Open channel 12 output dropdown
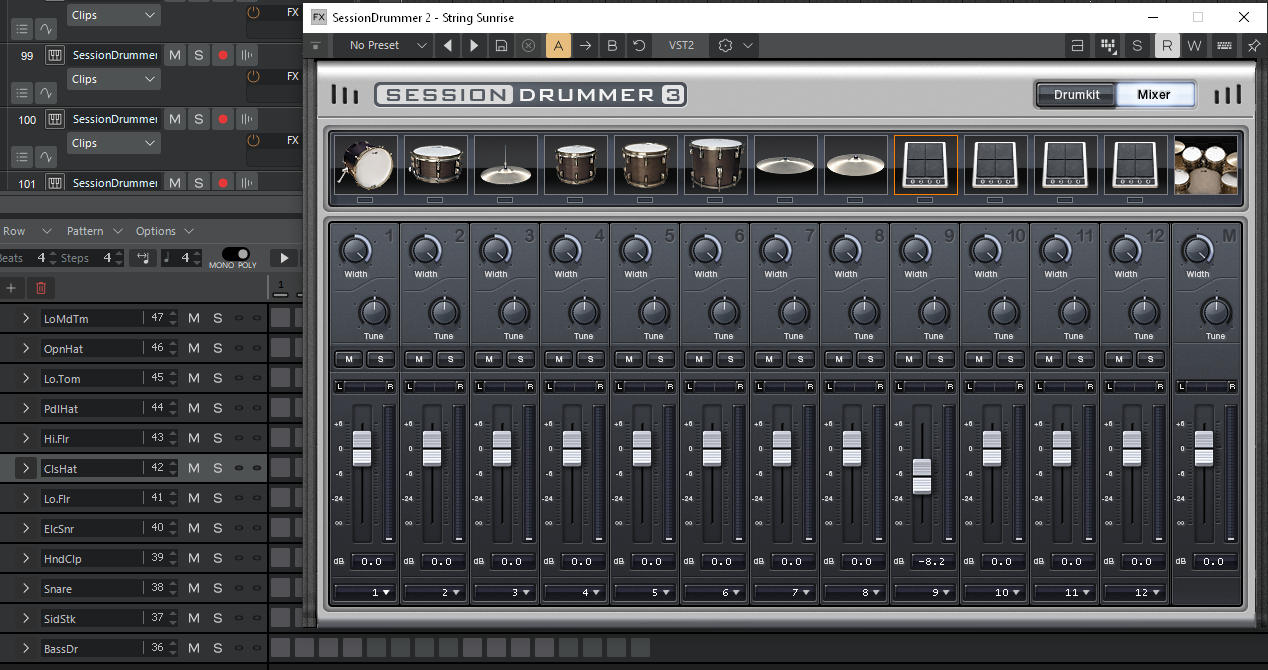Image resolution: width=1268 pixels, height=670 pixels. pyautogui.click(x=1133, y=592)
